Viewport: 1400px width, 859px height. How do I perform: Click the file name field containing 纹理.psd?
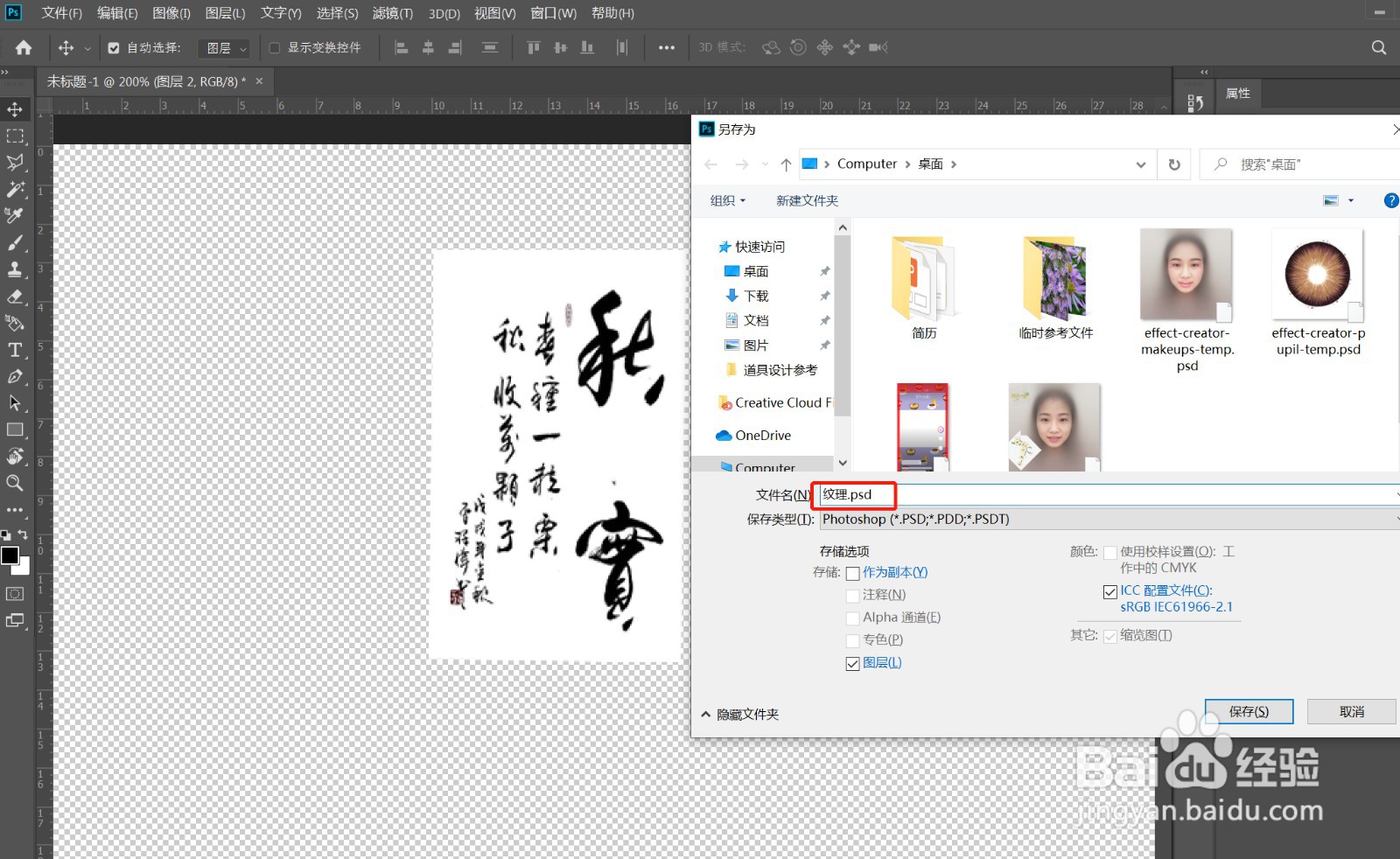pyautogui.click(x=1109, y=495)
